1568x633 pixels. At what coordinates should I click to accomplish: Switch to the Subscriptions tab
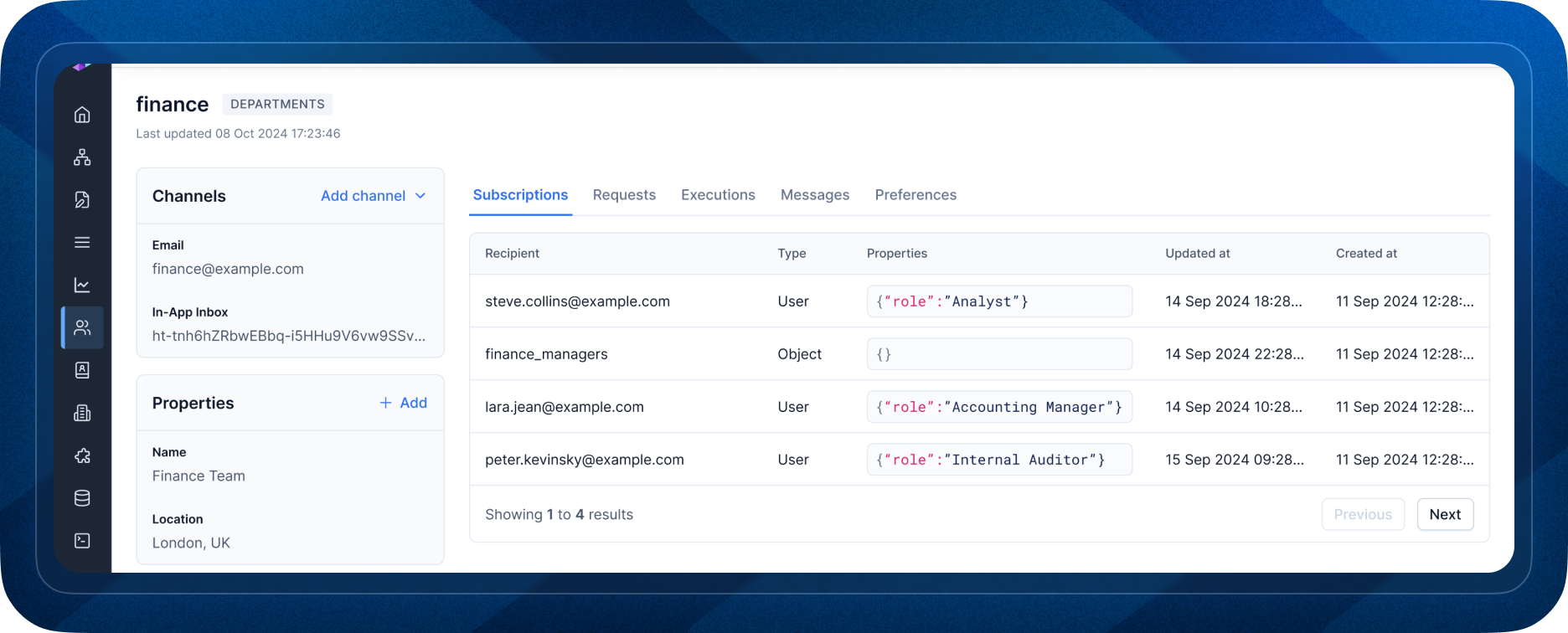520,195
